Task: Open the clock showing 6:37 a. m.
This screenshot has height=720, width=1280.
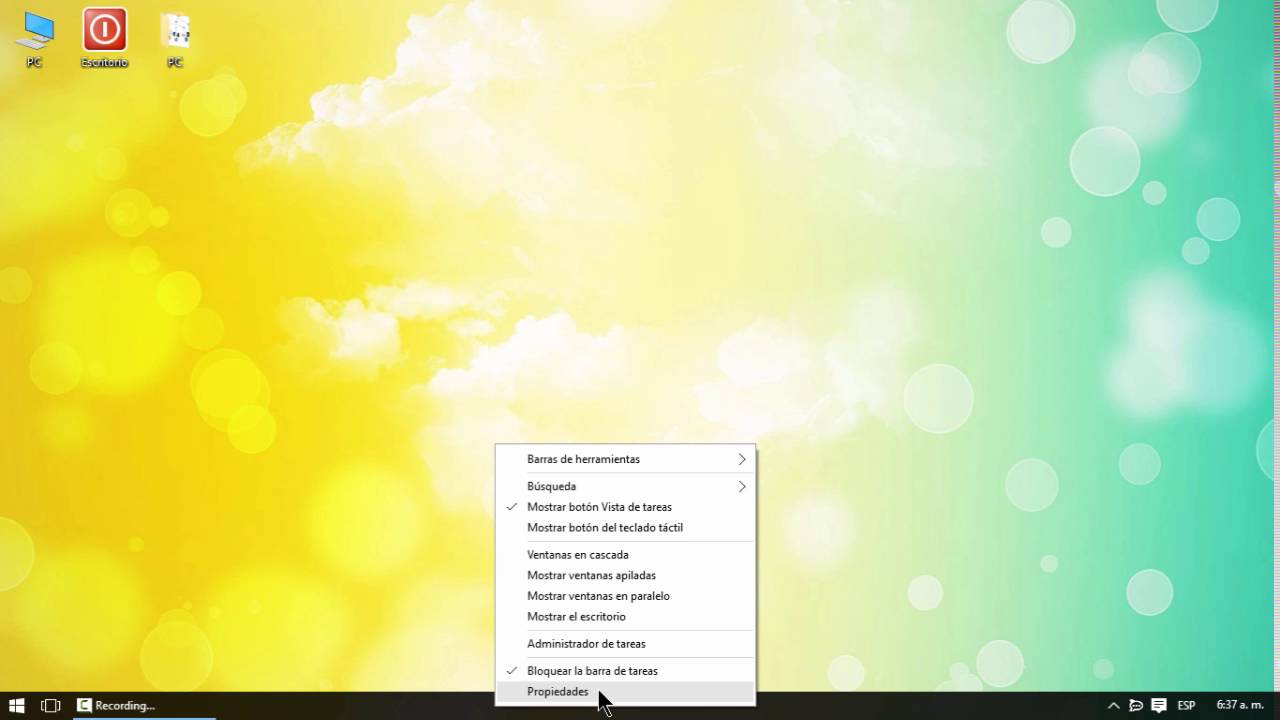Action: pos(1240,705)
